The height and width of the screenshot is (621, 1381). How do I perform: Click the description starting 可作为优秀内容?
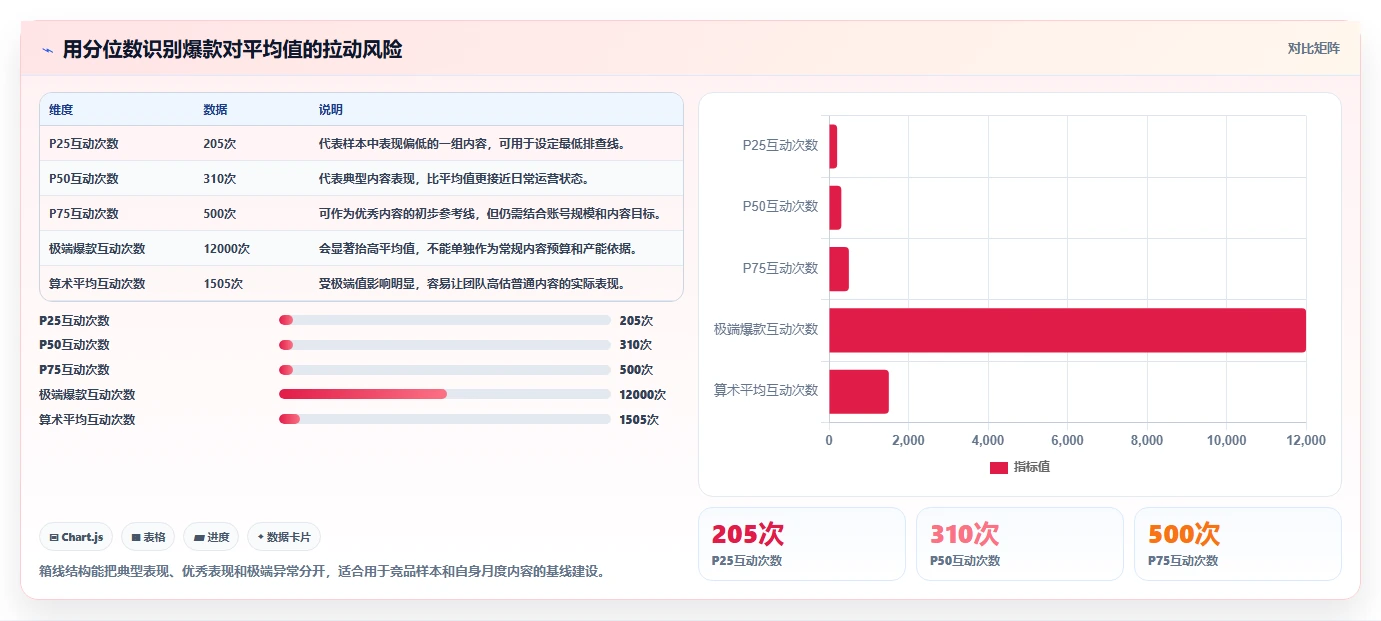click(x=490, y=213)
